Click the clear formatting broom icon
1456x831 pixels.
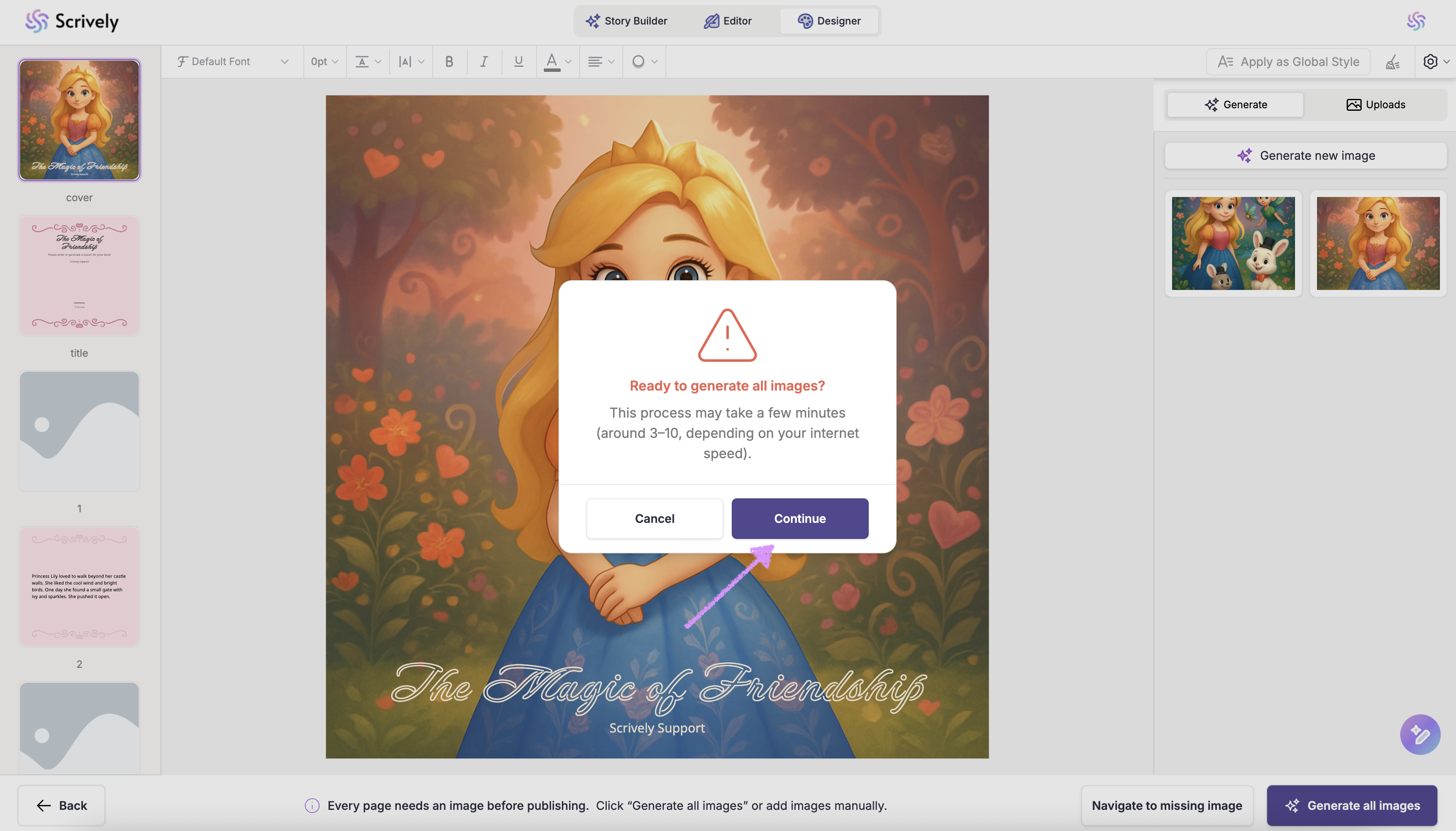click(x=1393, y=62)
